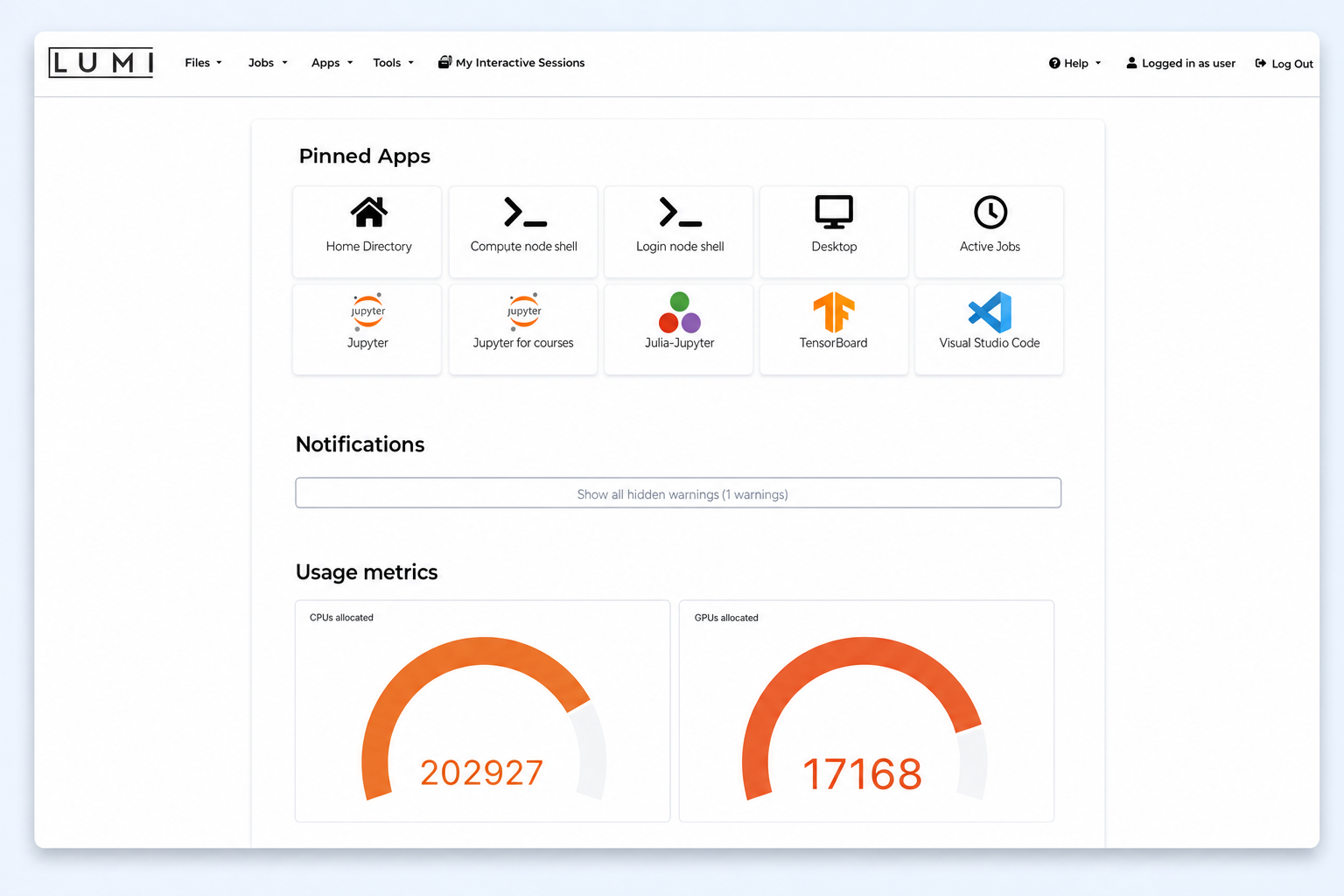Click the Log Out link
The image size is (1344, 896).
click(x=1284, y=64)
